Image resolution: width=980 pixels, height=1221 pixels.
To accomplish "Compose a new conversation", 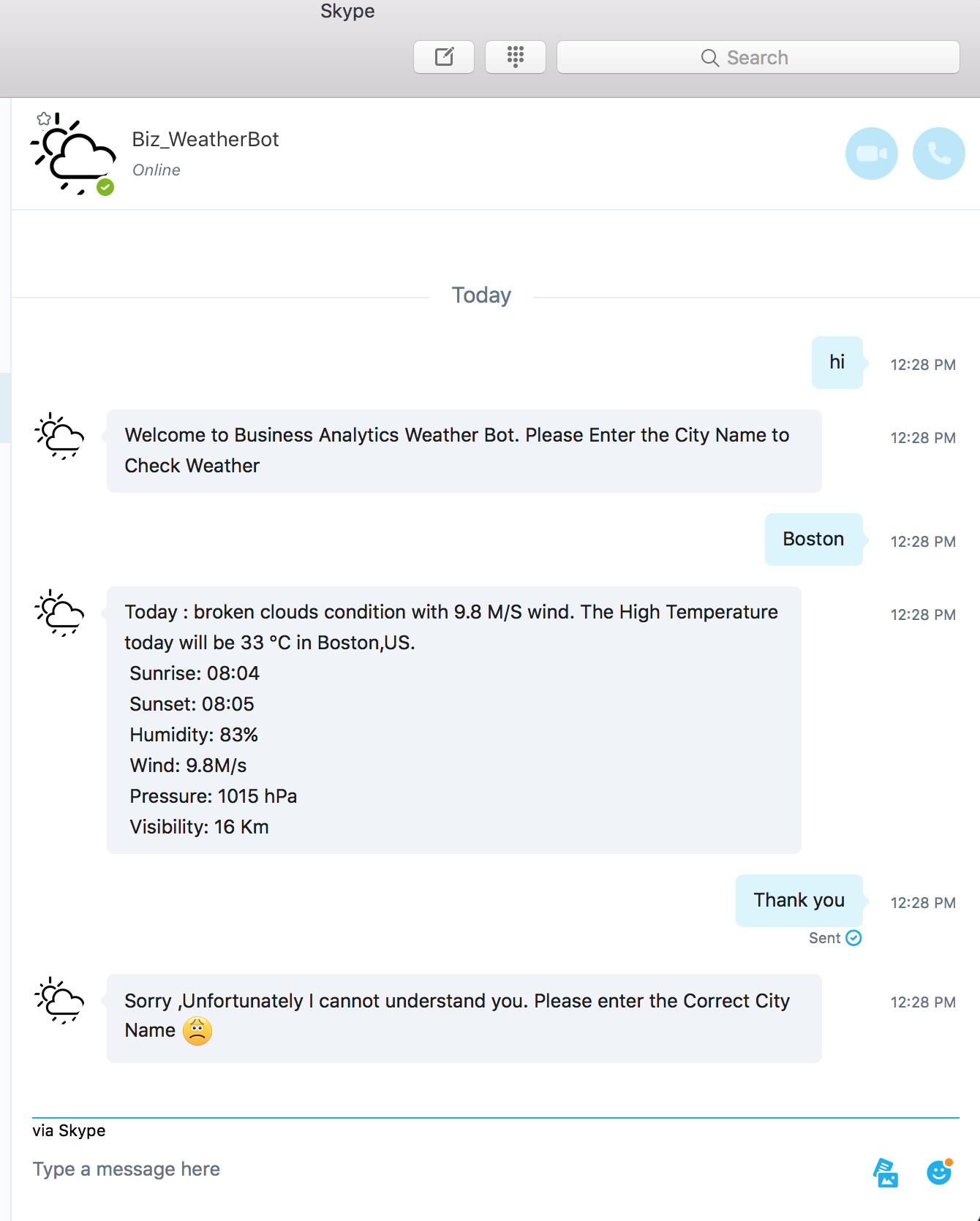I will (443, 56).
